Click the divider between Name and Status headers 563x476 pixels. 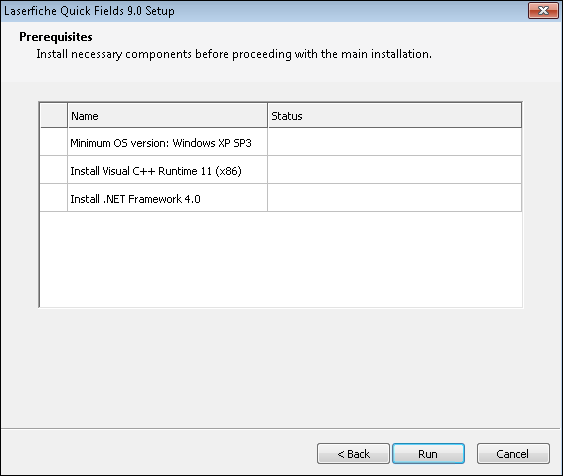(267, 116)
